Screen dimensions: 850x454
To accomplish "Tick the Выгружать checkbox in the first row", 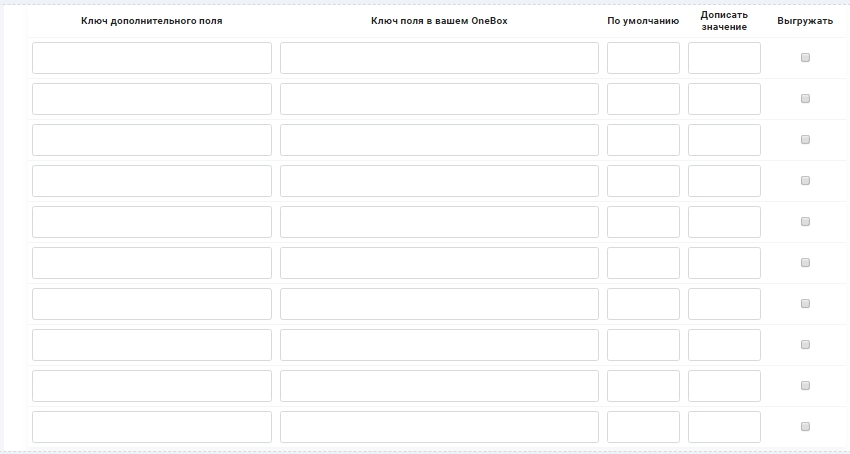I will point(805,57).
